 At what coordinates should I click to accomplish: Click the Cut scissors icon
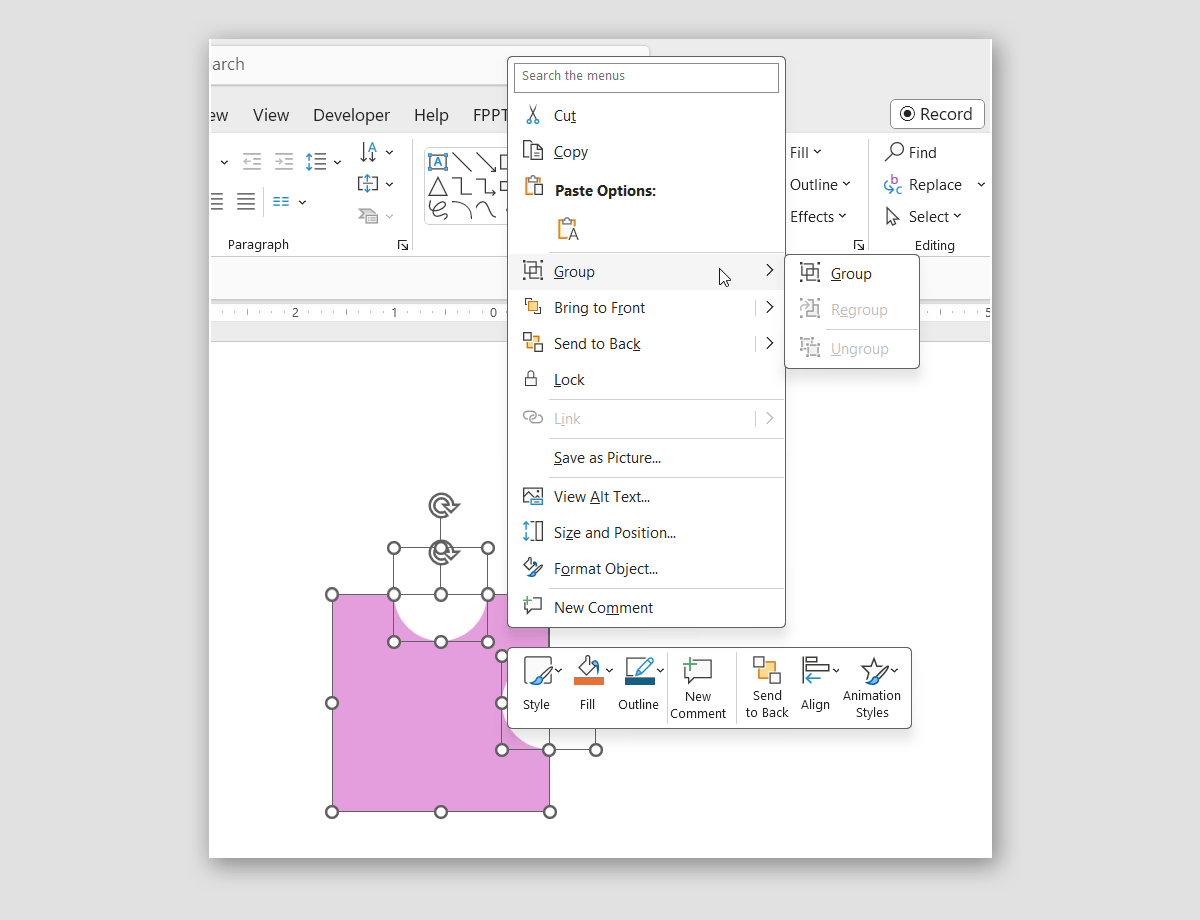(533, 115)
